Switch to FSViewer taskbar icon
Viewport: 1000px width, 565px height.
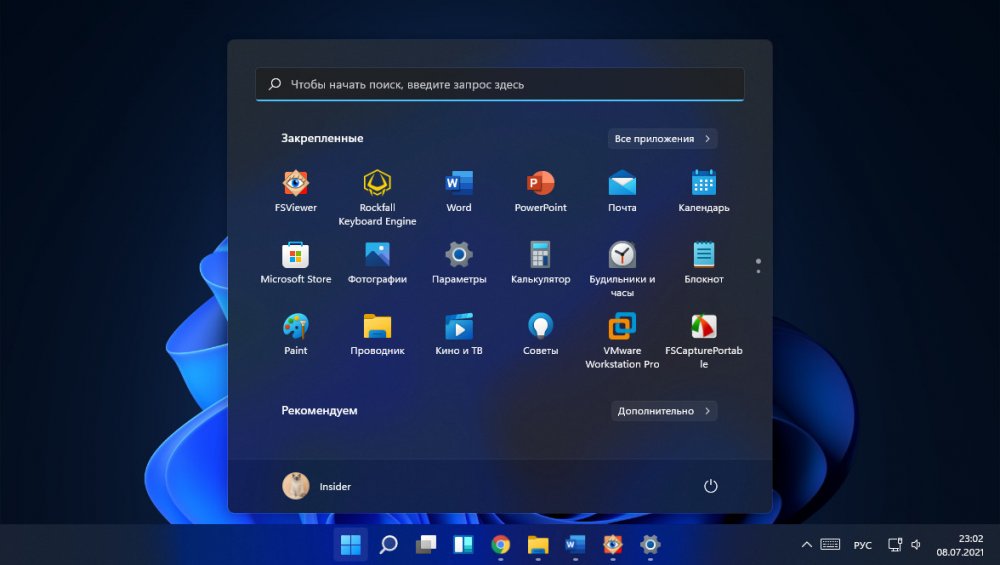tap(613, 545)
